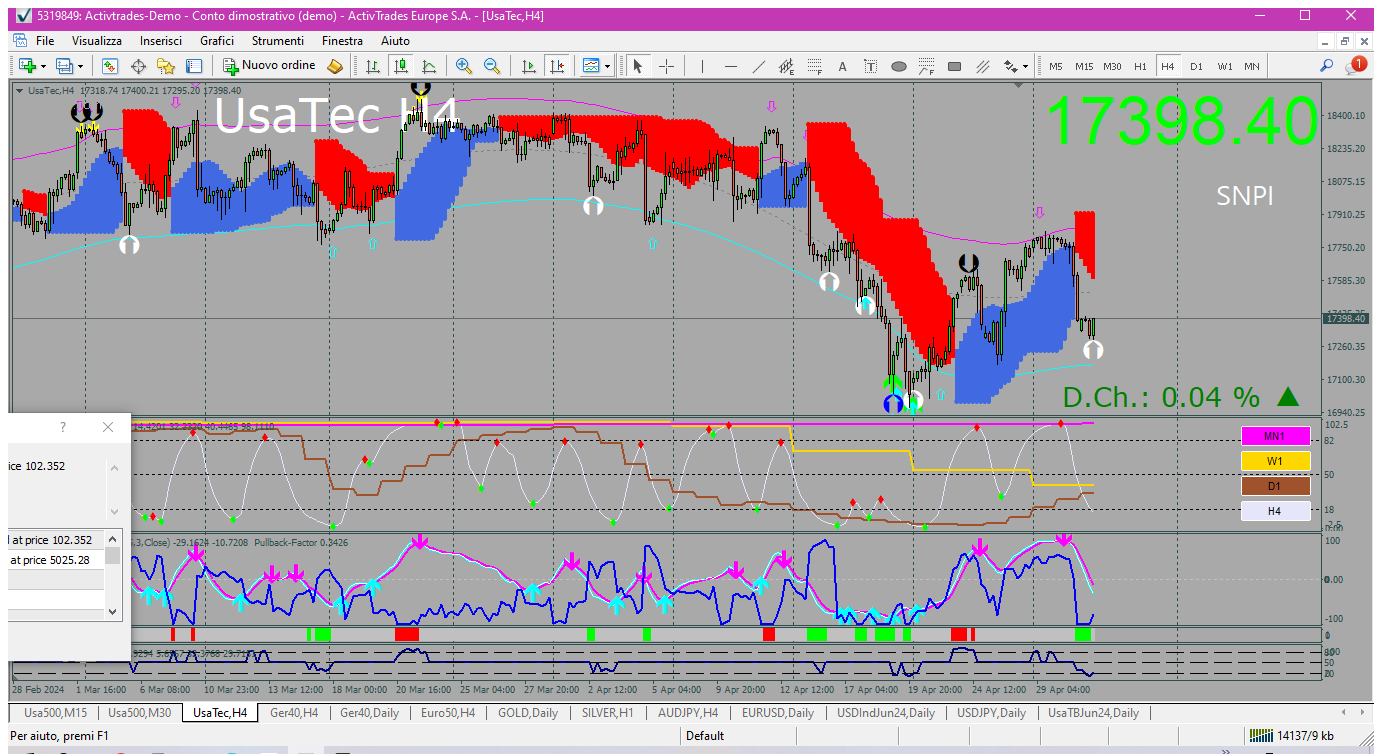
Task: Open the Visualizza menu
Action: point(97,41)
